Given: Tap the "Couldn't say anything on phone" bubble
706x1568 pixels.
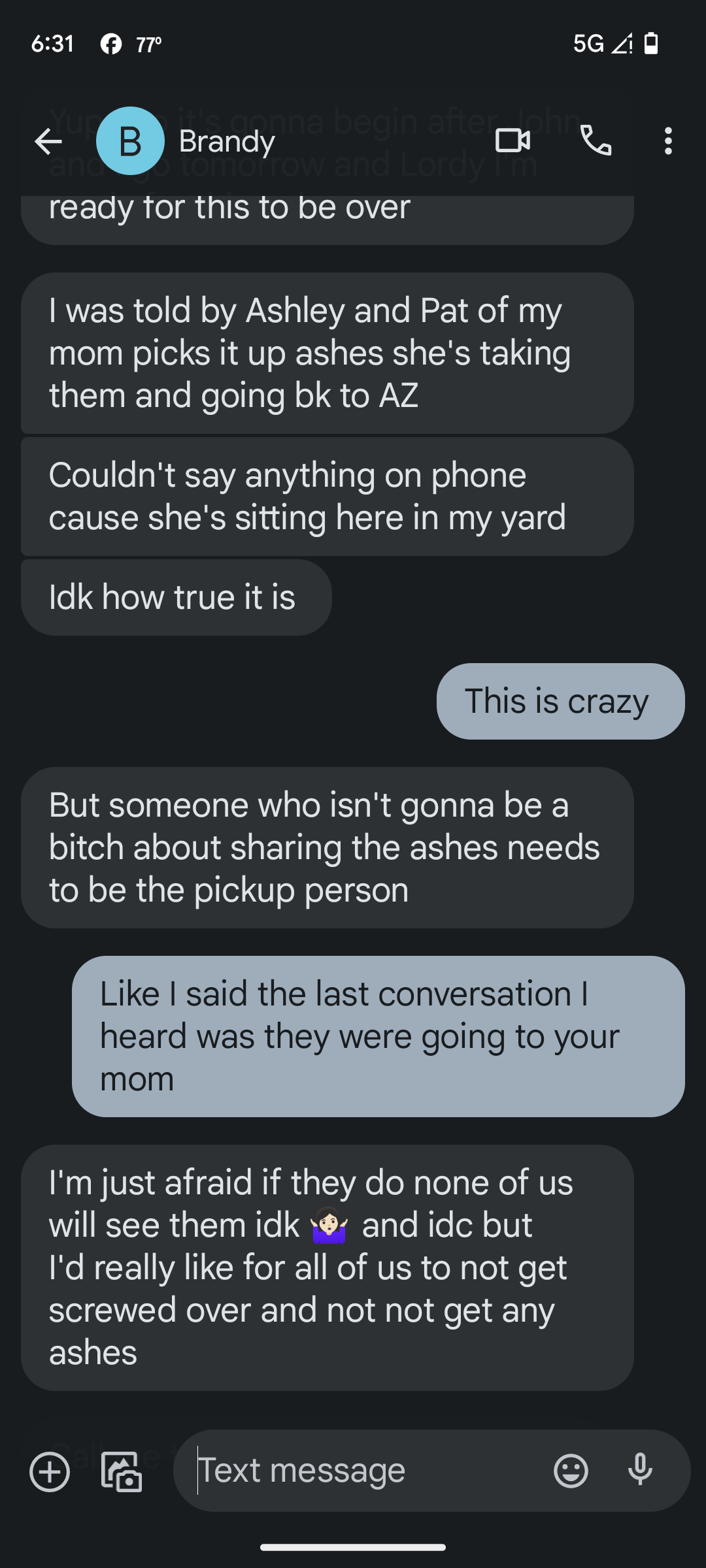Looking at the screenshot, I should (328, 497).
